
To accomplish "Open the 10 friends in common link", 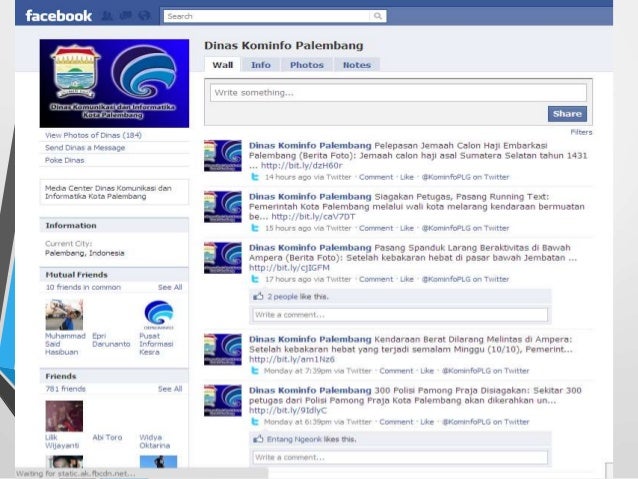I will [83, 287].
